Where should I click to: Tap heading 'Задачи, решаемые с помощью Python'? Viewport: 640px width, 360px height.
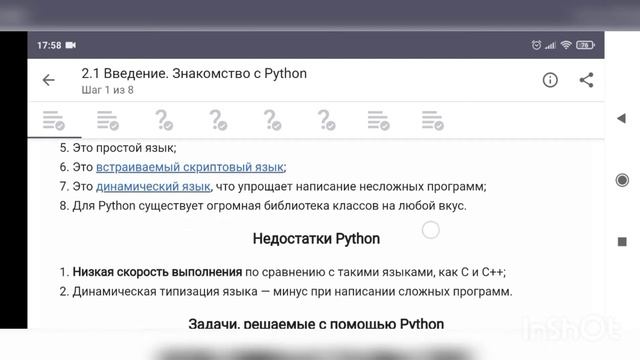click(x=316, y=323)
